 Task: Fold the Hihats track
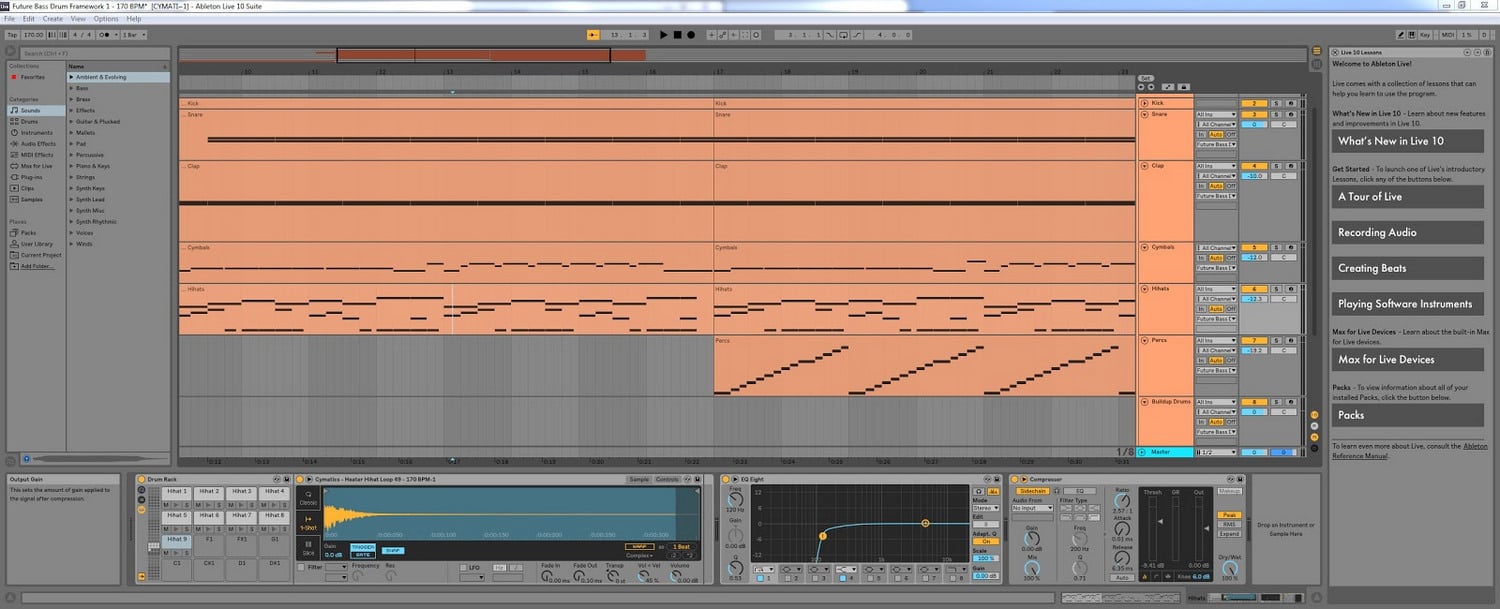[x=1145, y=289]
